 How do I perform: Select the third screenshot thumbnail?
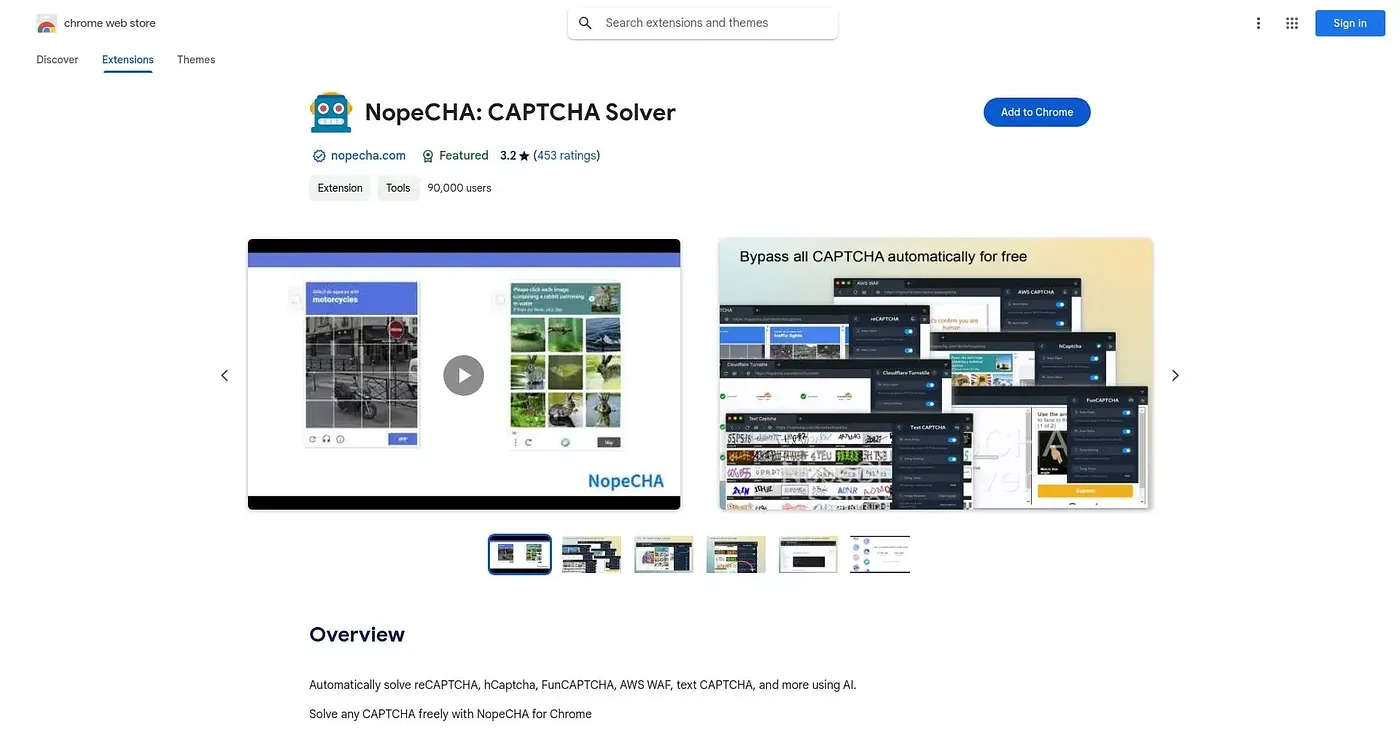click(x=664, y=554)
